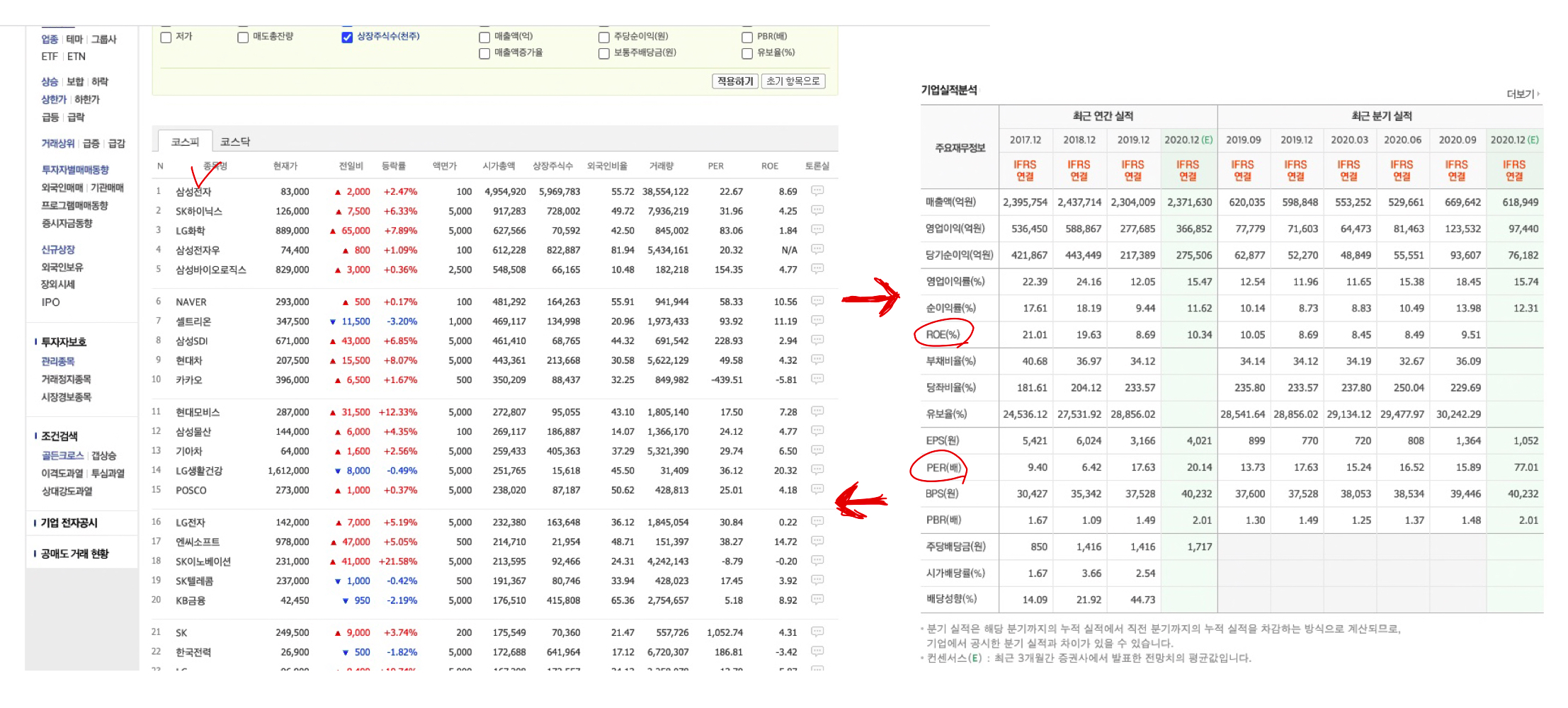Open the 업종 sidebar link
The height and width of the screenshot is (708, 1568).
point(50,40)
